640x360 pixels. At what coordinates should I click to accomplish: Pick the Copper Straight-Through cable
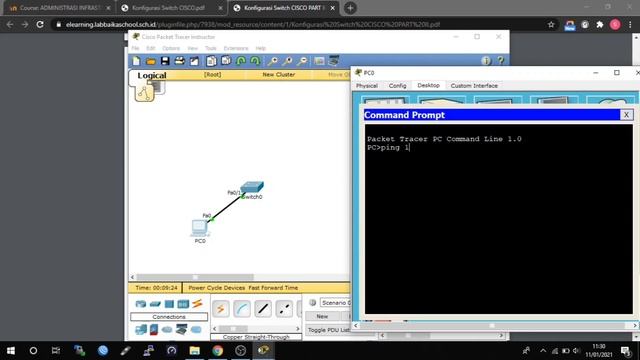[x=263, y=309]
